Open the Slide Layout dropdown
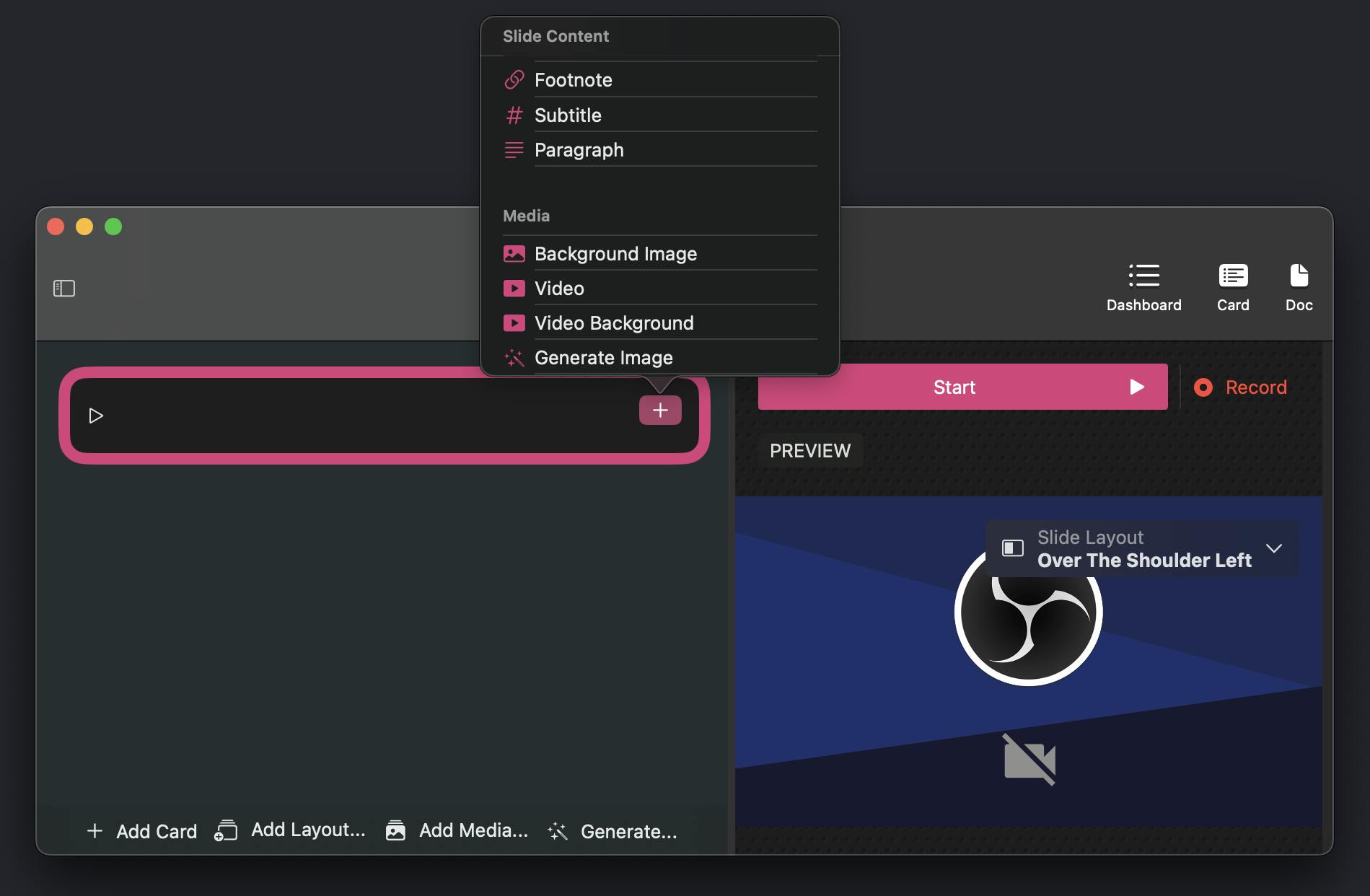The image size is (1370, 896). (x=1141, y=548)
